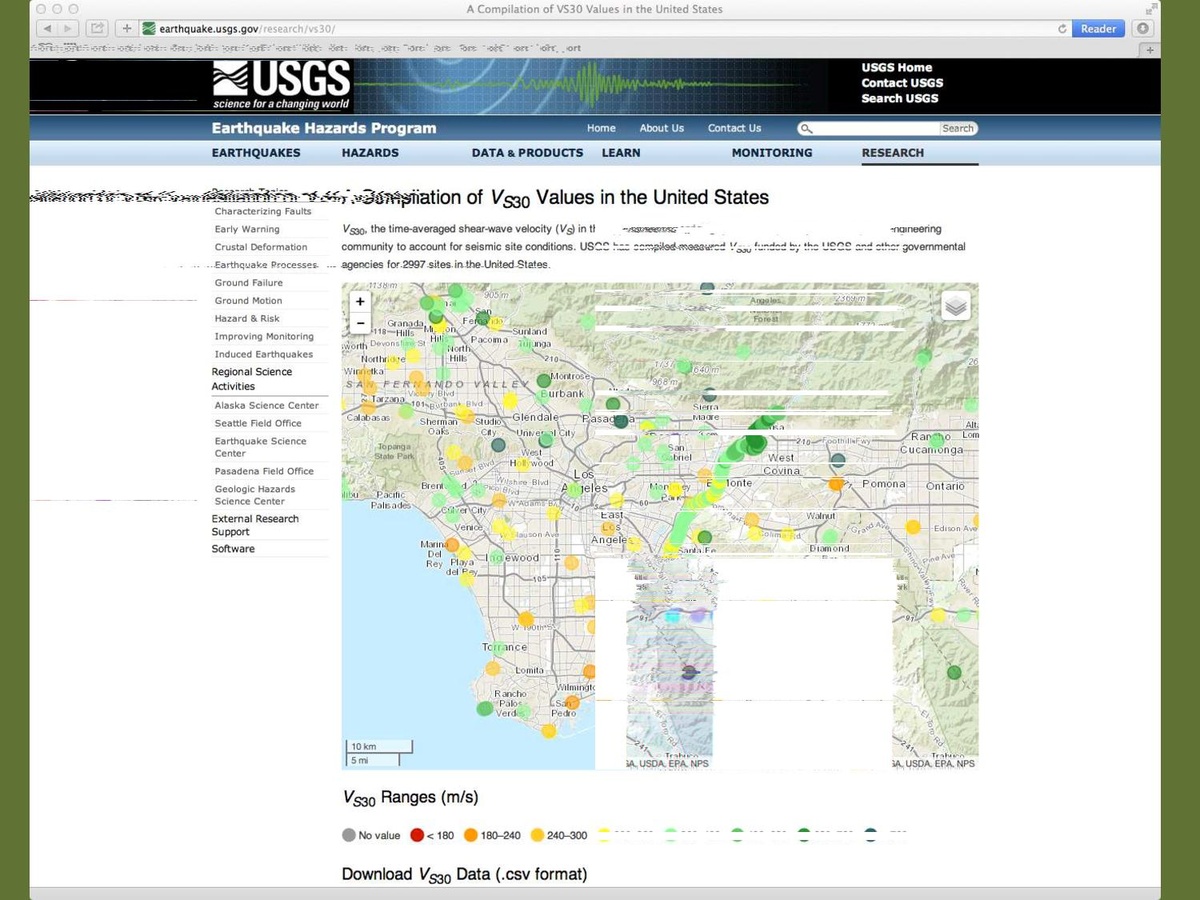Open the DATA & PRODUCTS menu

[x=527, y=153]
